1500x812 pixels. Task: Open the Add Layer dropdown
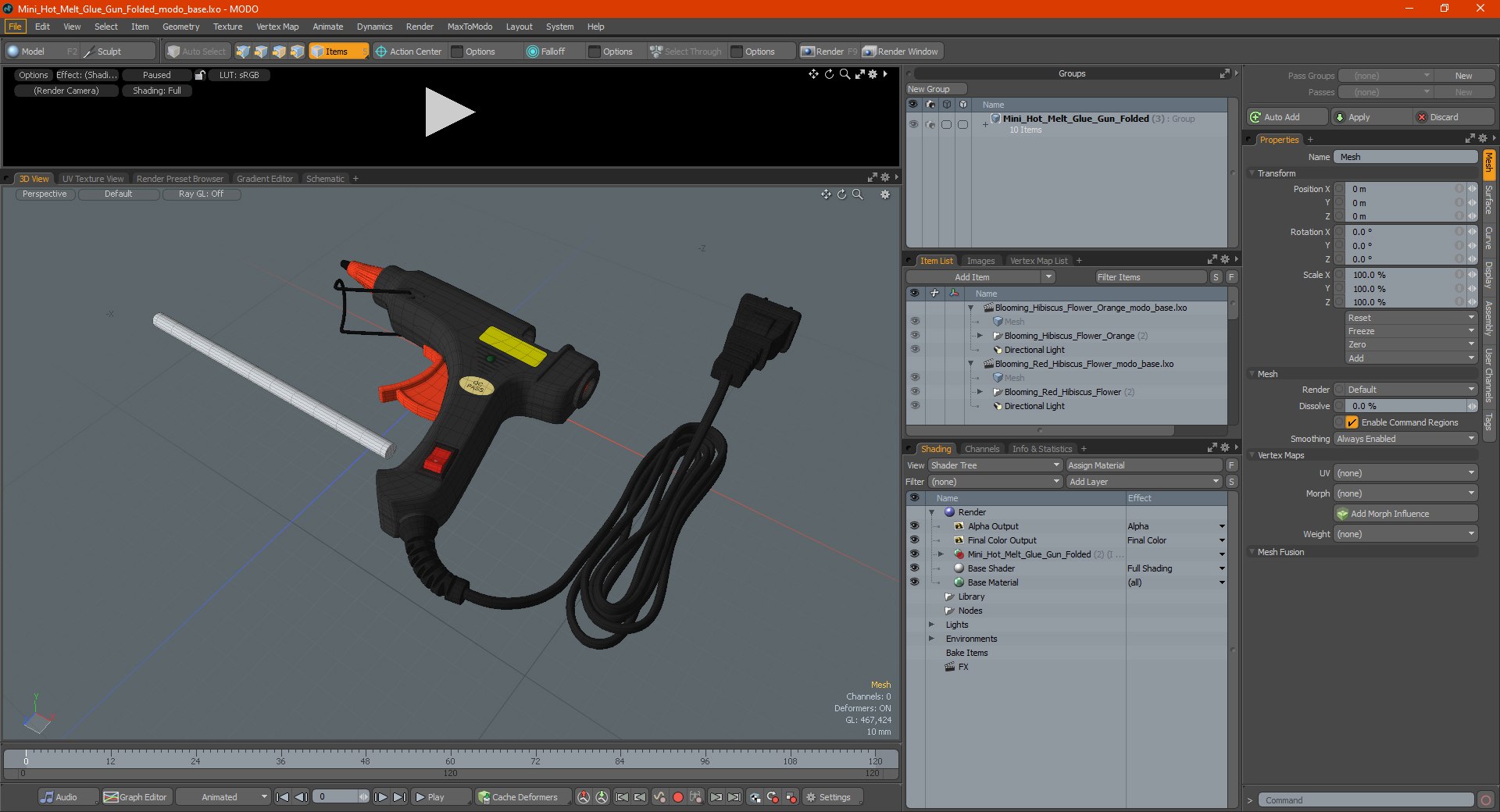tap(1144, 482)
